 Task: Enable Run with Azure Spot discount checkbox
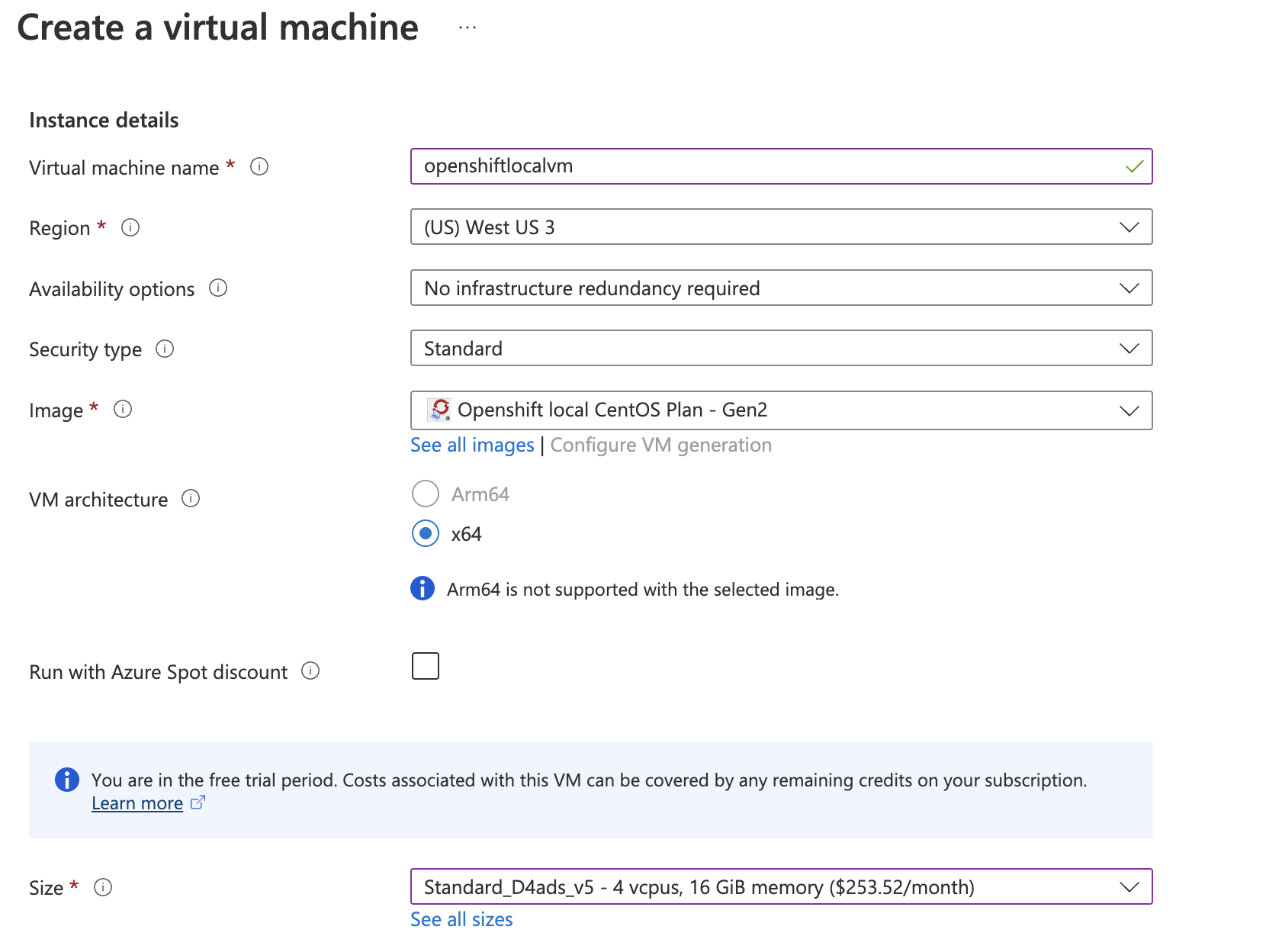[x=426, y=666]
